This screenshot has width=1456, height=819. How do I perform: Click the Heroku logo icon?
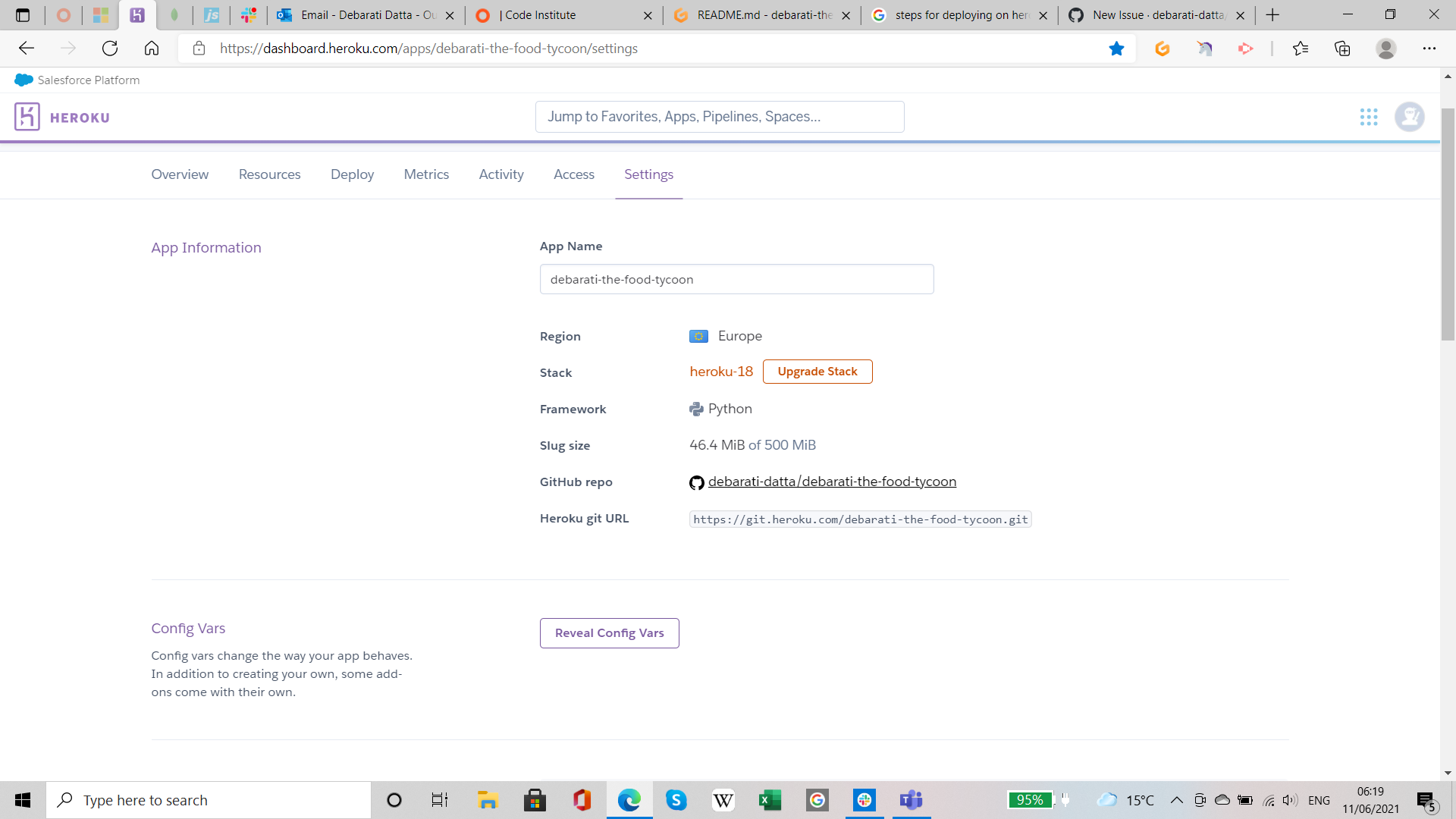point(27,117)
